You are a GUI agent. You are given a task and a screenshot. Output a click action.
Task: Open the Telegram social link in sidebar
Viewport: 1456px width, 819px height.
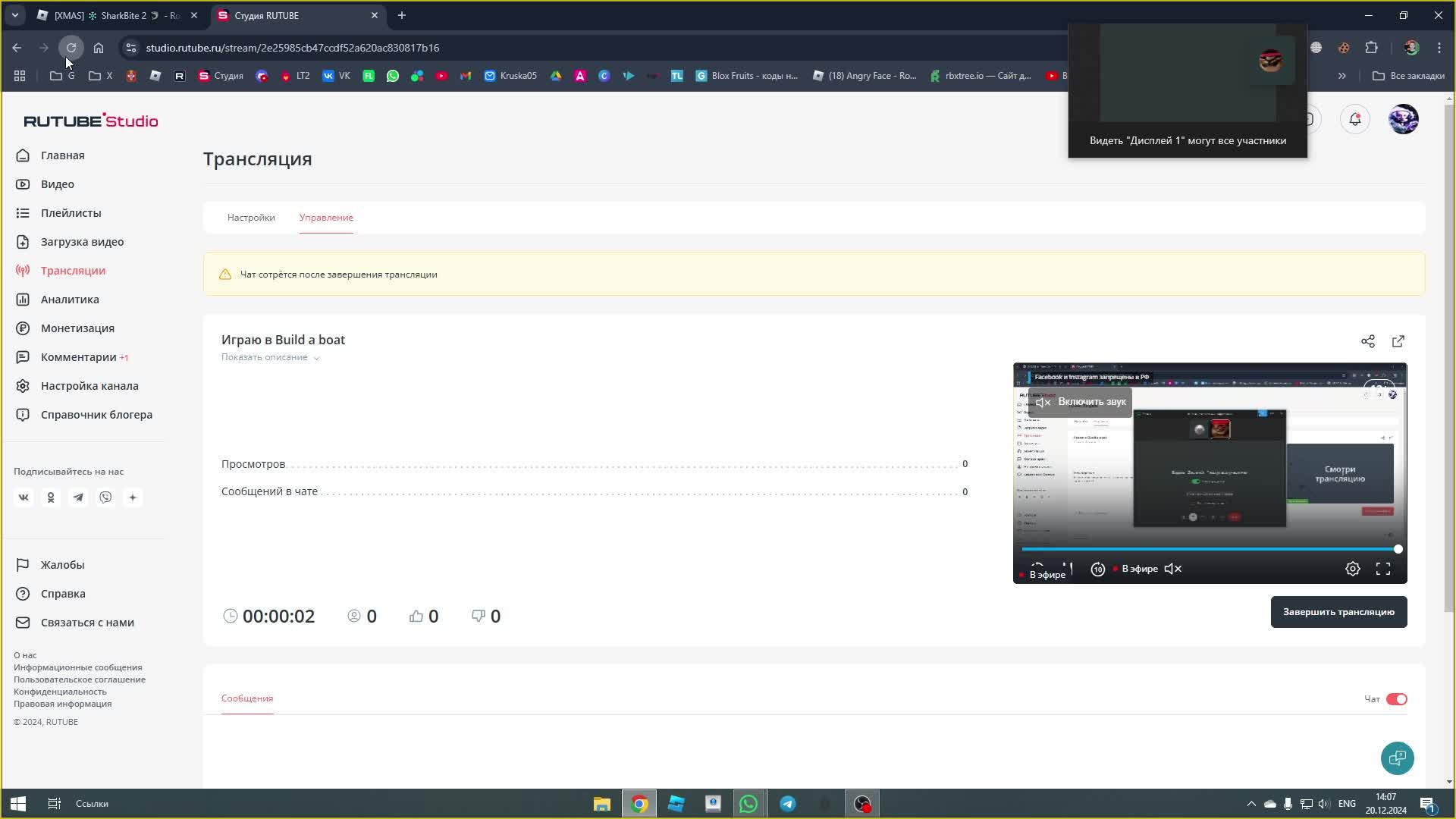pyautogui.click(x=78, y=497)
